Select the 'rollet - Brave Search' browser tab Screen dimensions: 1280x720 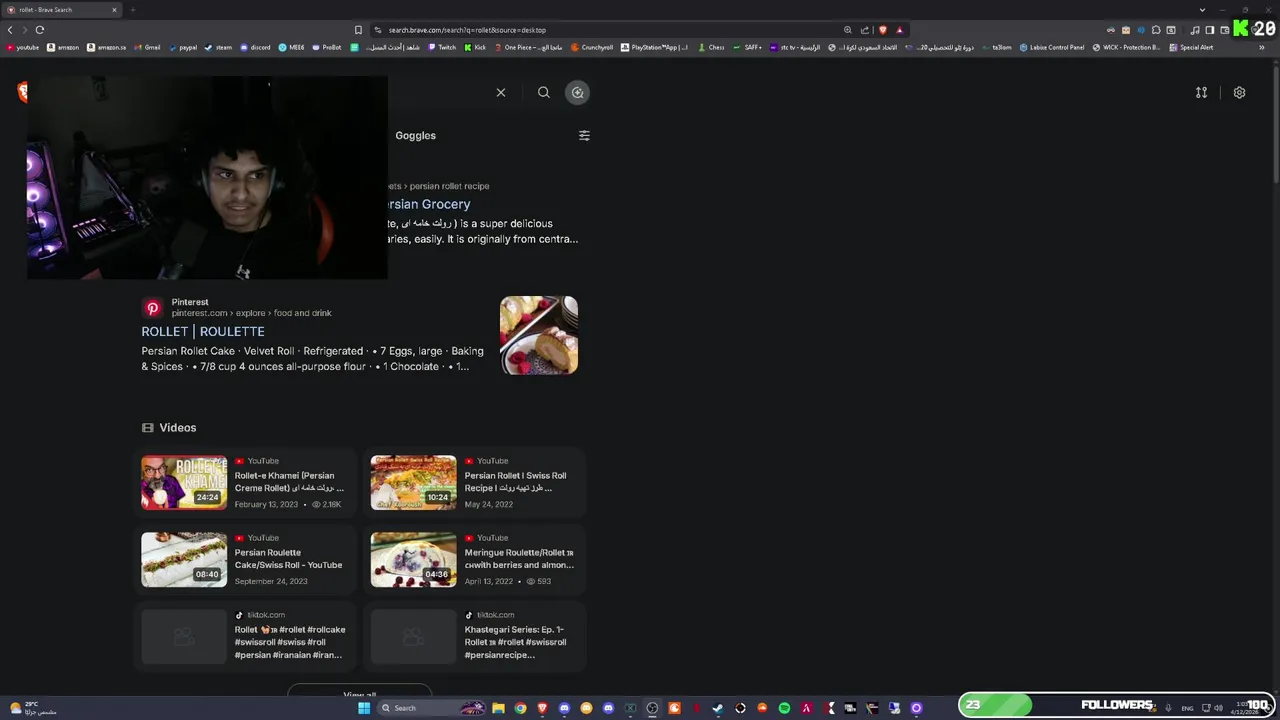tap(62, 10)
